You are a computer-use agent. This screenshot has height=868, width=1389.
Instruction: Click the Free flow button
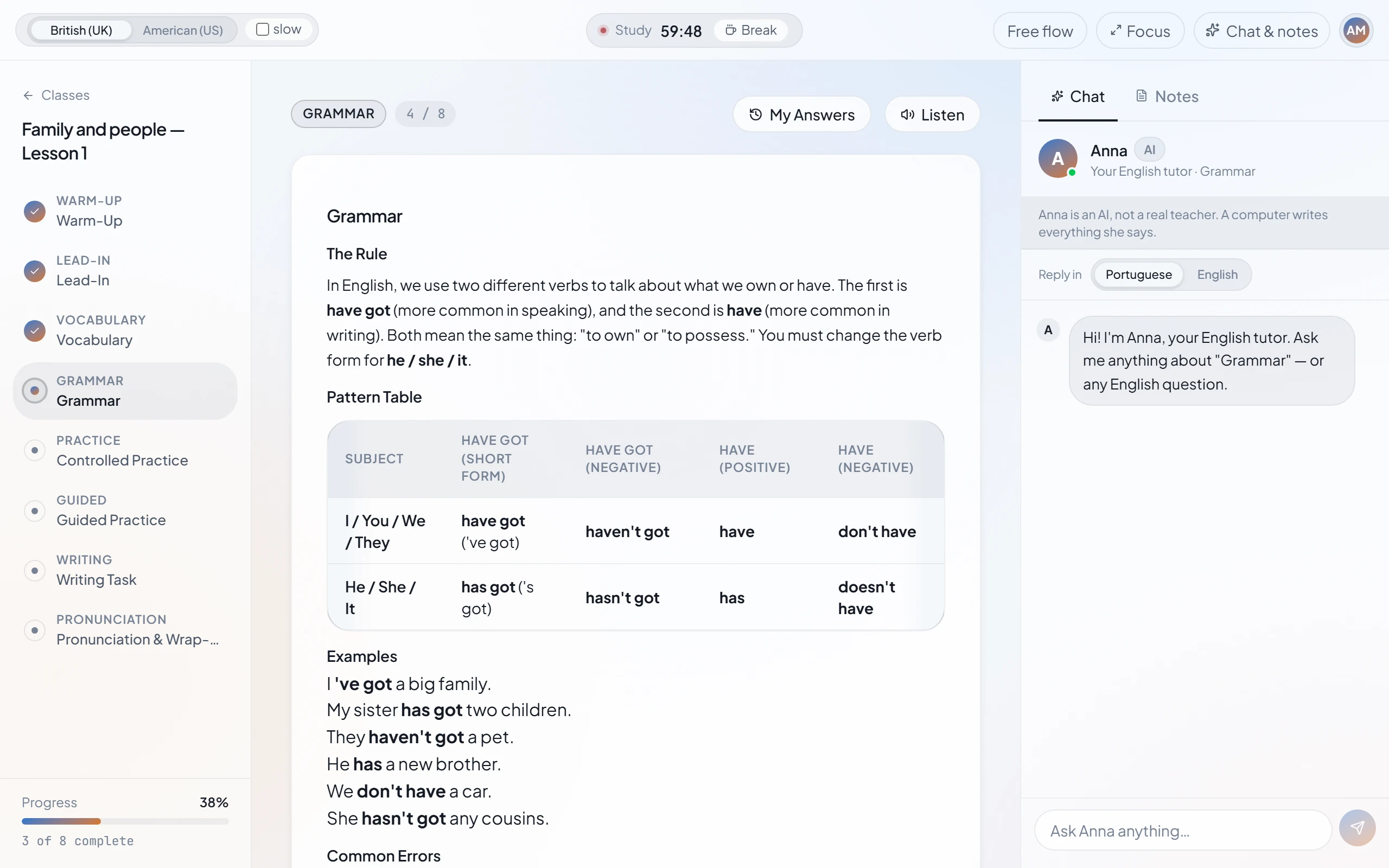(1040, 31)
